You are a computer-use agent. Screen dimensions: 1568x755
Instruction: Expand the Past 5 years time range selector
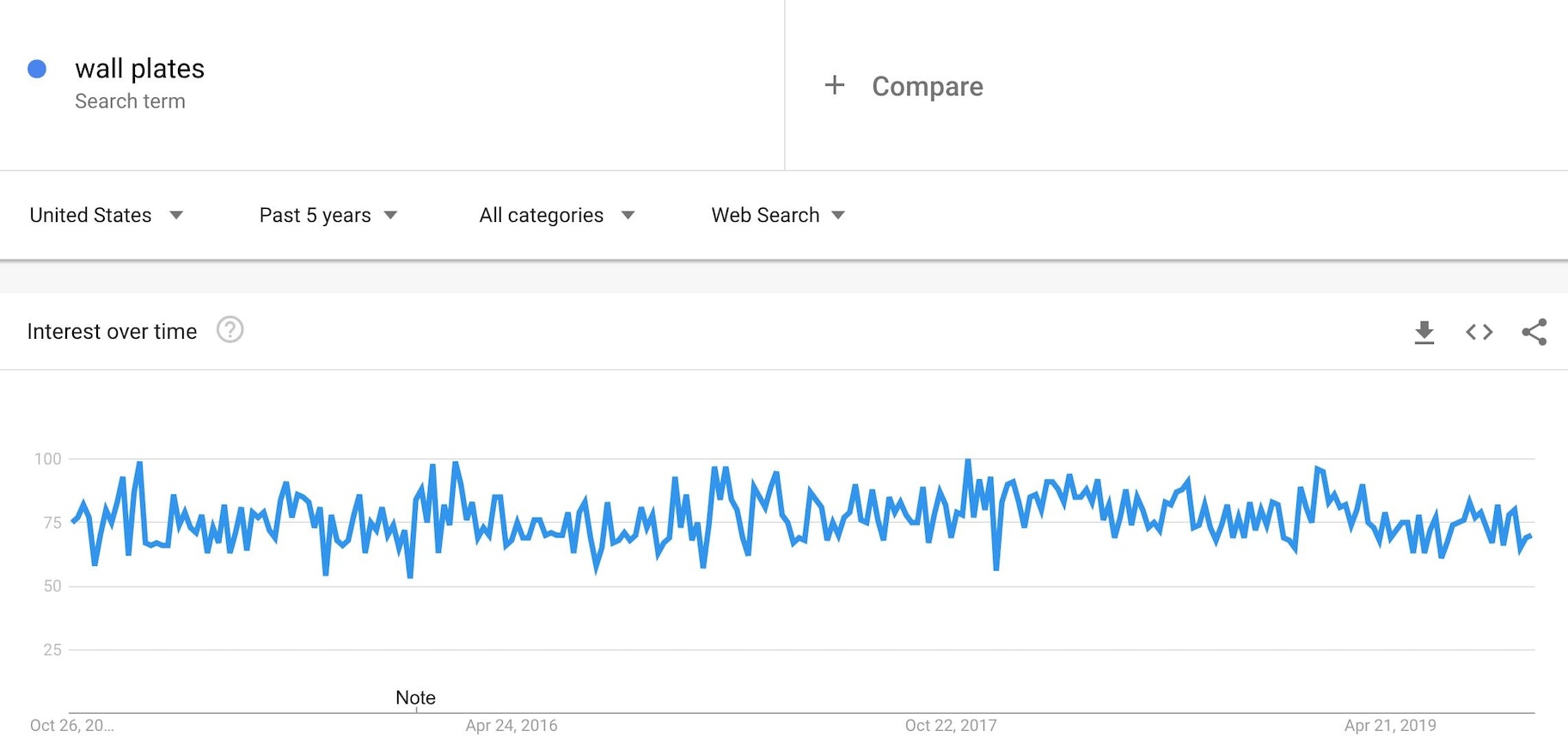point(328,215)
